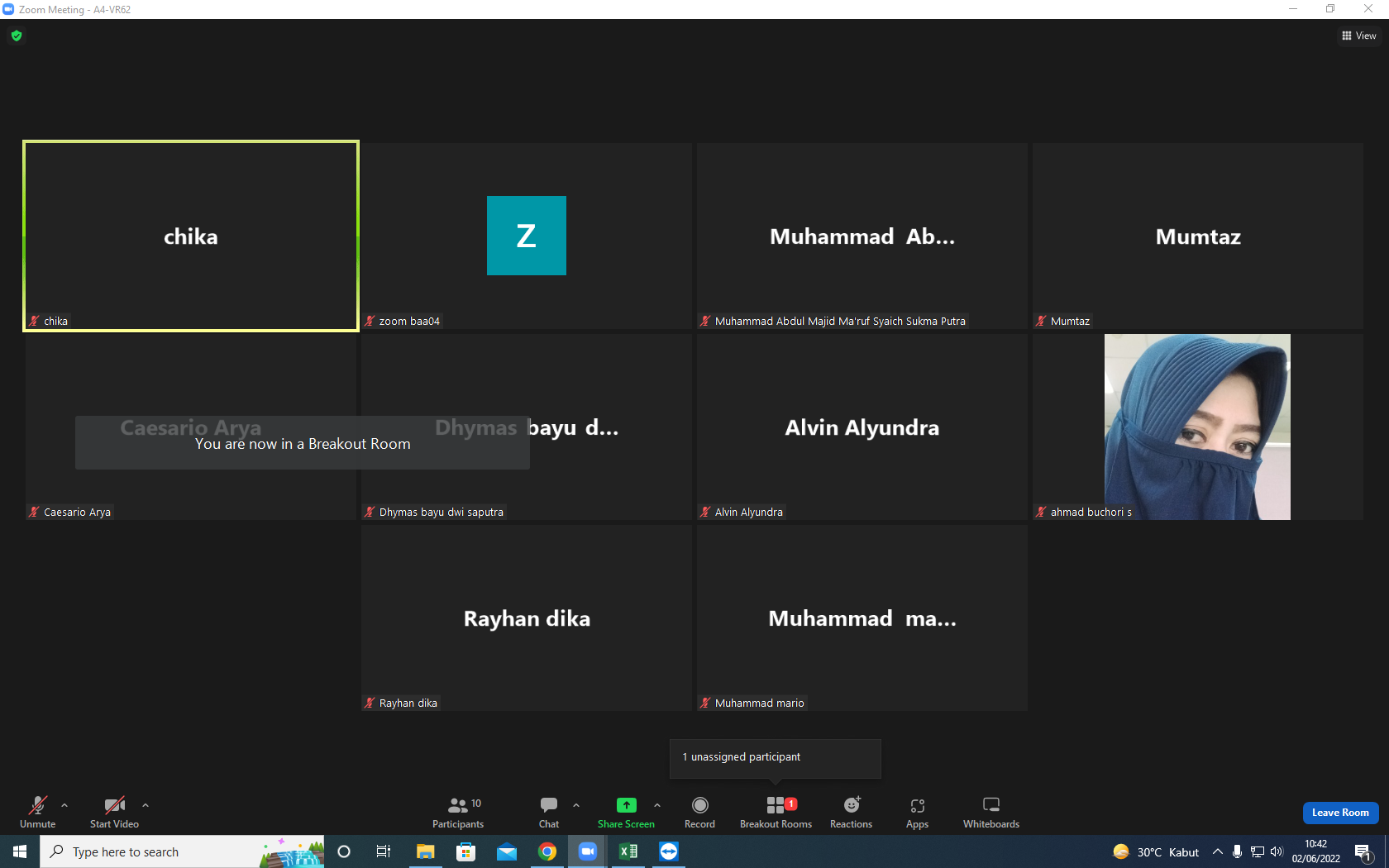Image resolution: width=1389 pixels, height=868 pixels.
Task: Start the video camera
Action: 114,812
